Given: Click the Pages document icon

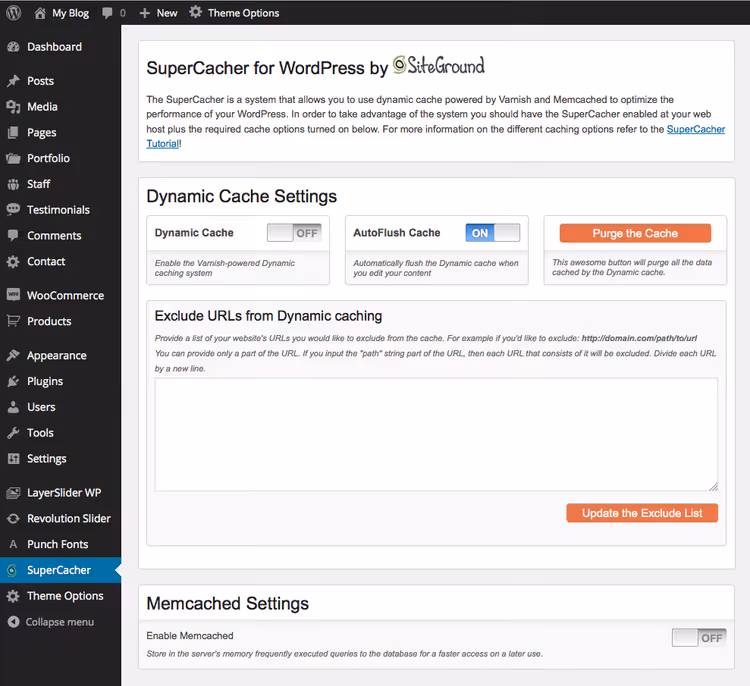Looking at the screenshot, I should 13,133.
